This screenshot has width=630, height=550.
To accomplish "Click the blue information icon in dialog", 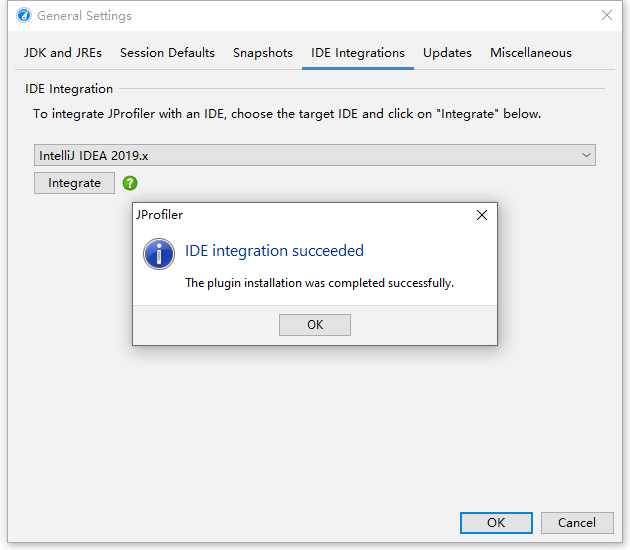I will click(159, 253).
